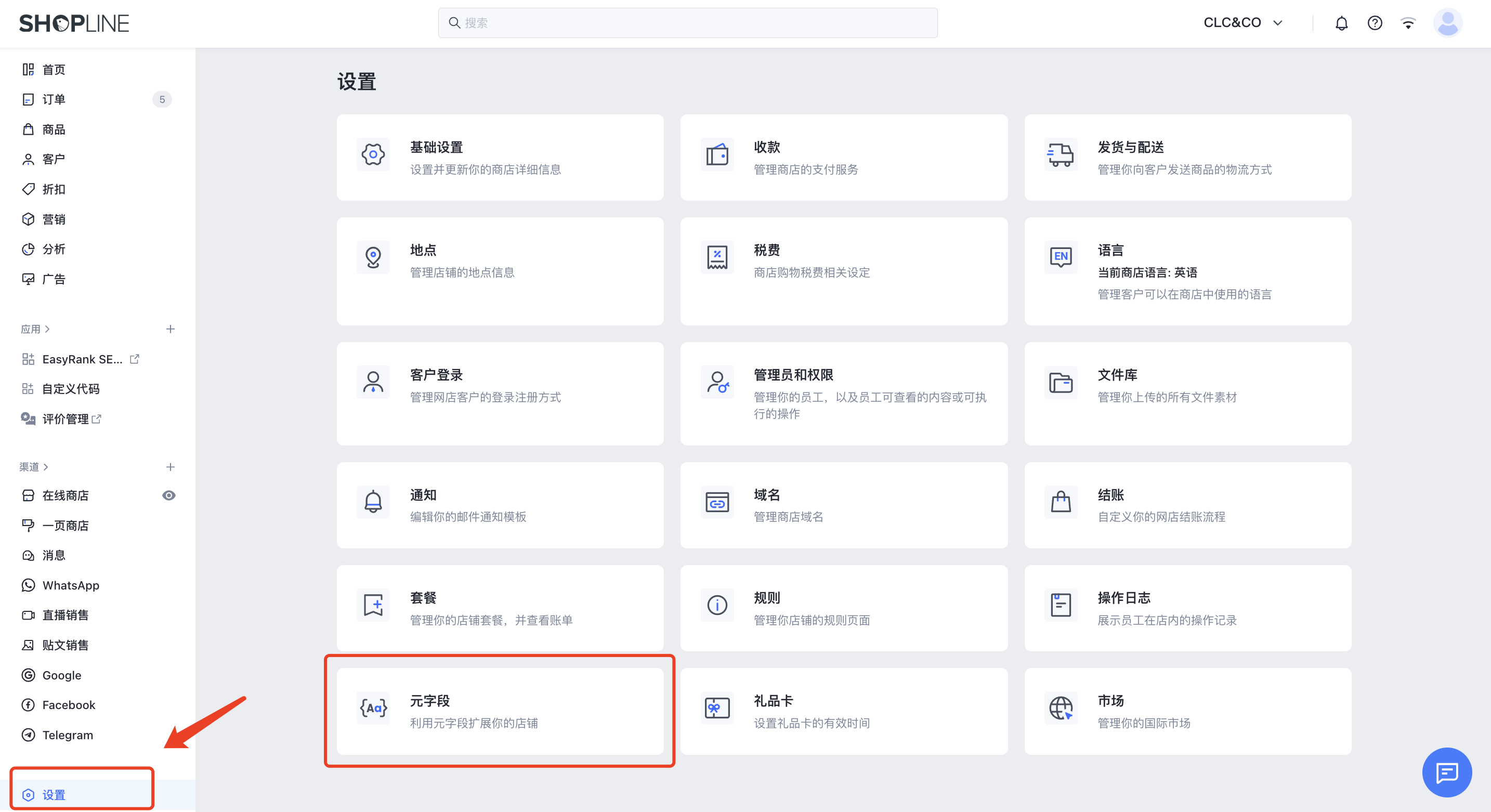This screenshot has height=812, width=1491.
Task: Click 利用元字段扩展你的店铺 description
Action: [x=474, y=723]
